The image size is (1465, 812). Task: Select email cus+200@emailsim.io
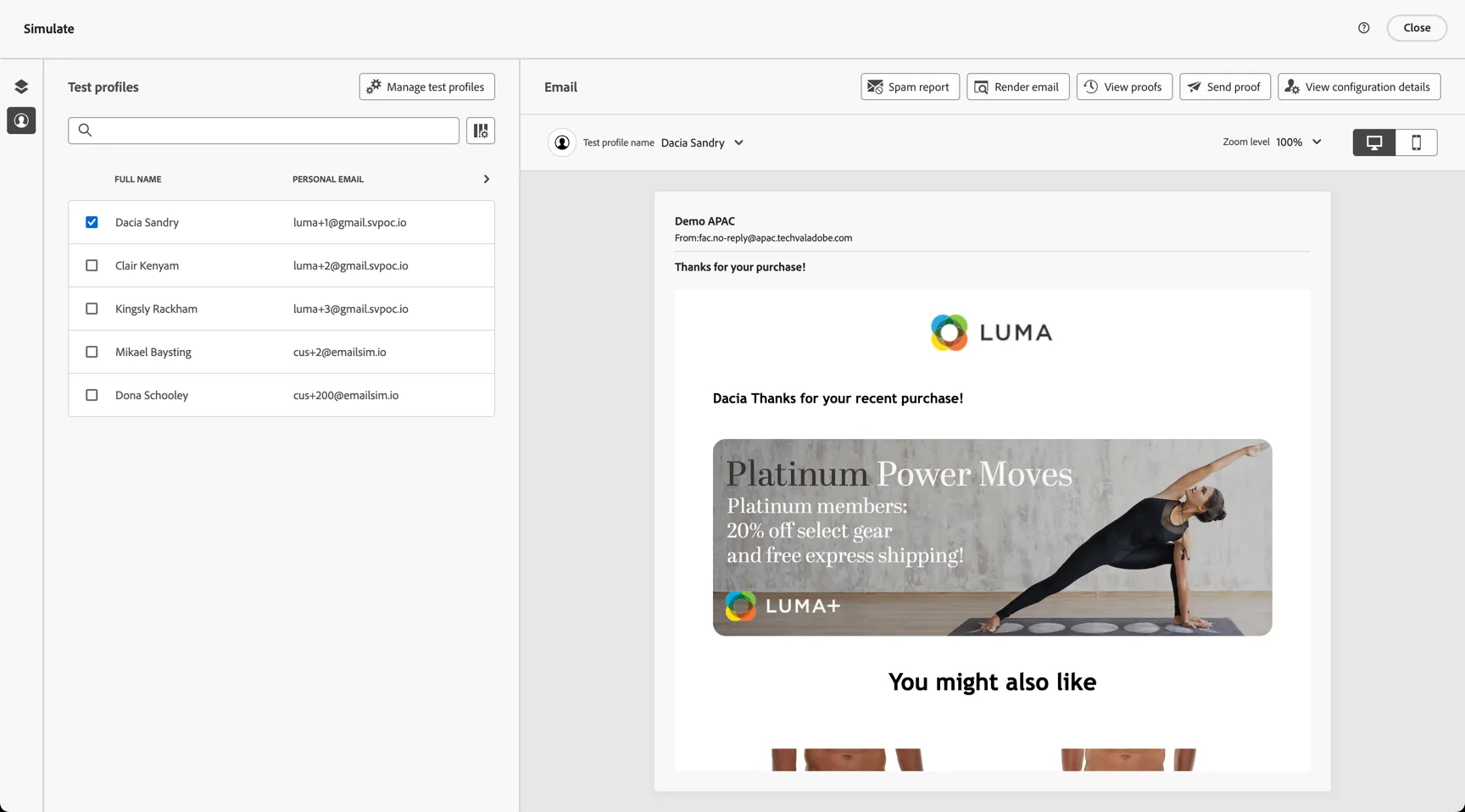pos(346,395)
